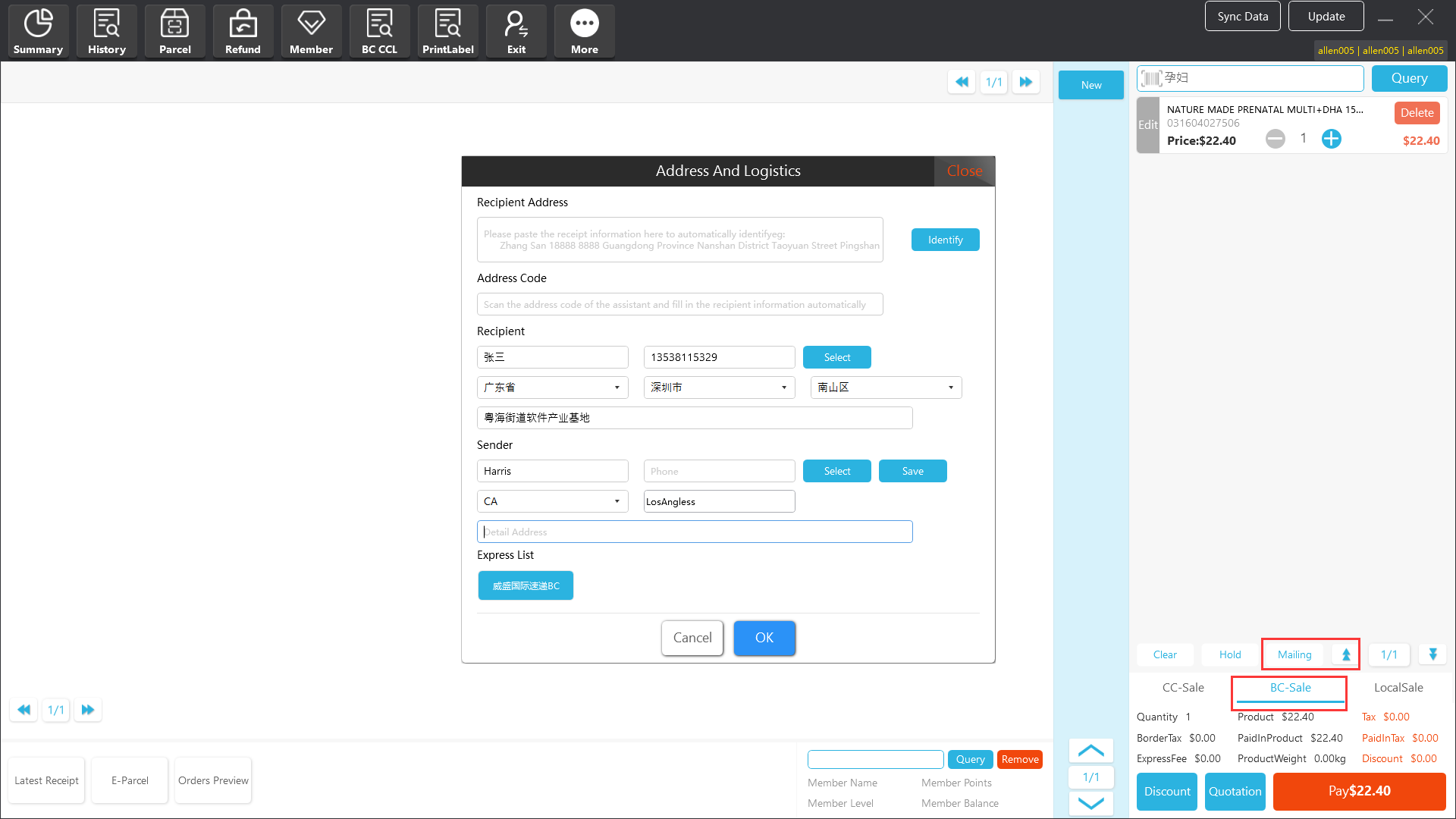The height and width of the screenshot is (819, 1456).
Task: Switch to the LocalSale tab
Action: 1398,688
